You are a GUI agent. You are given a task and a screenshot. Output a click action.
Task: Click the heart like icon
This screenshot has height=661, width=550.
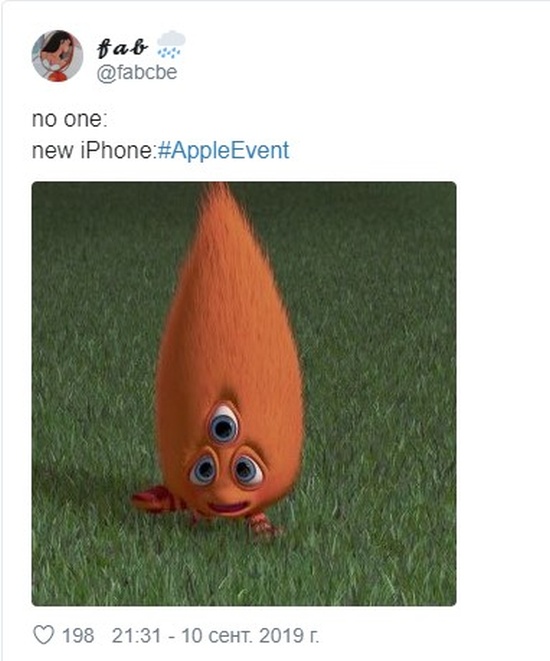point(44,635)
